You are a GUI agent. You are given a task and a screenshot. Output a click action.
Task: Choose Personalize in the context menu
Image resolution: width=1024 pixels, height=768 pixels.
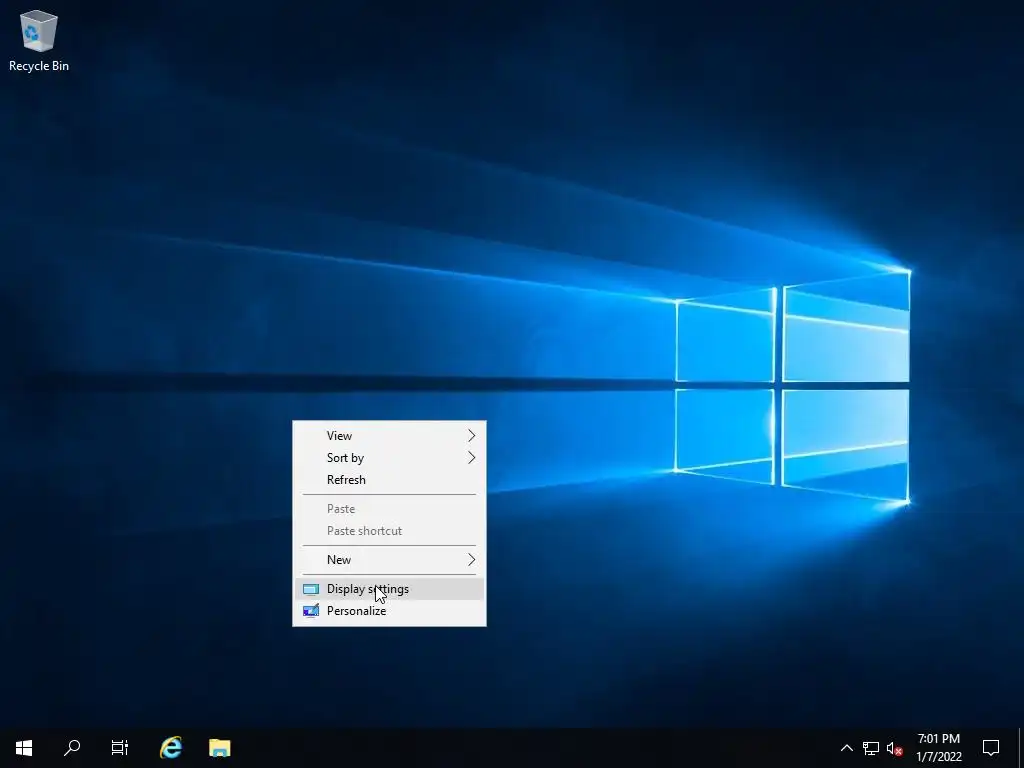(x=389, y=611)
